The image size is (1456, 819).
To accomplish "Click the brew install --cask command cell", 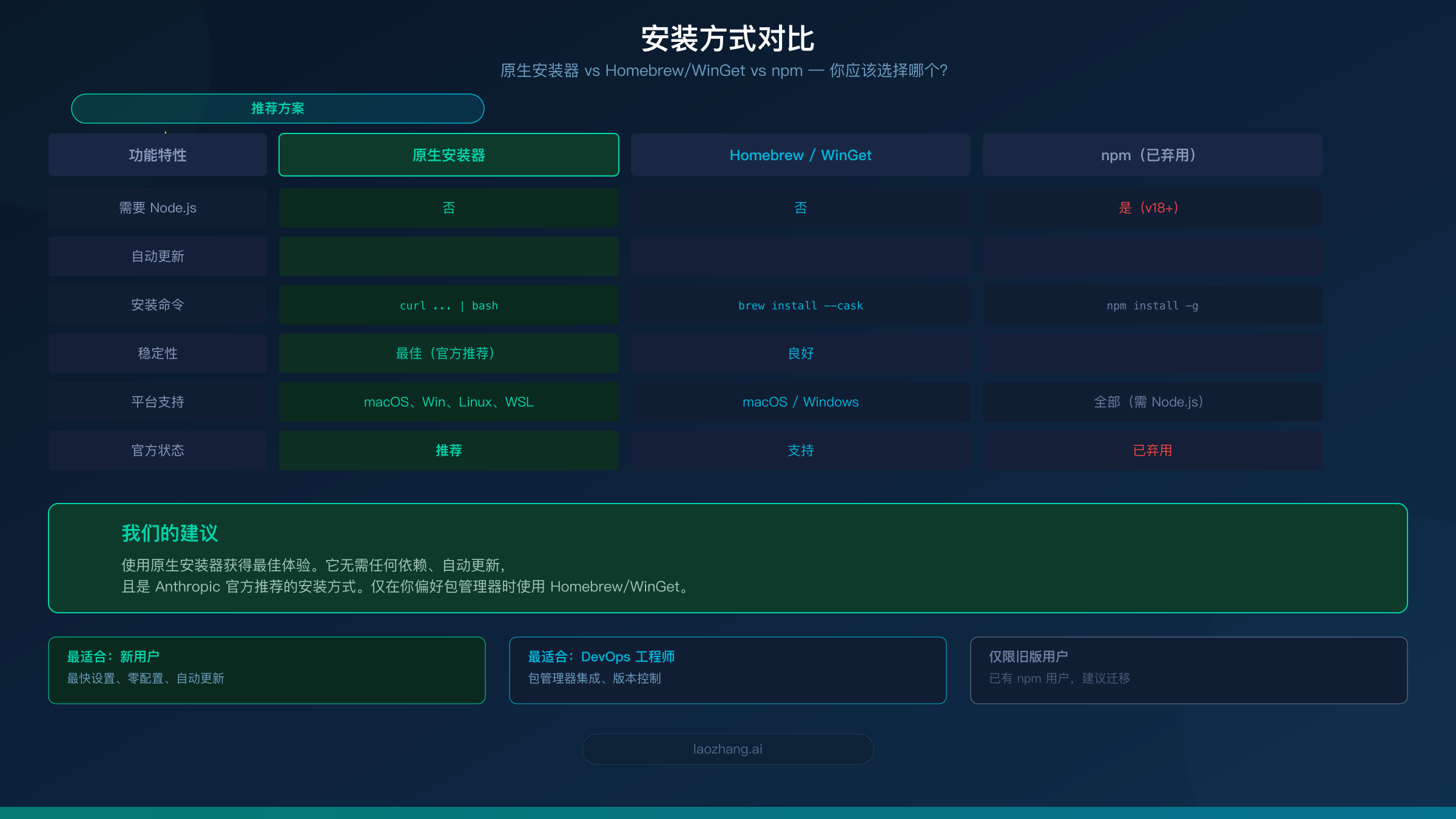I will click(x=800, y=305).
